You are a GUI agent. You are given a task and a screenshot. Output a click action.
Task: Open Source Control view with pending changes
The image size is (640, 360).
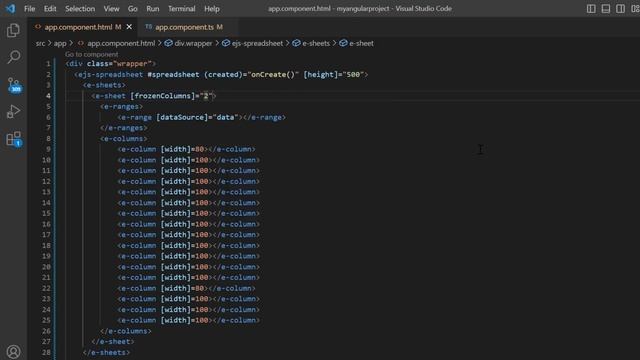(14, 85)
